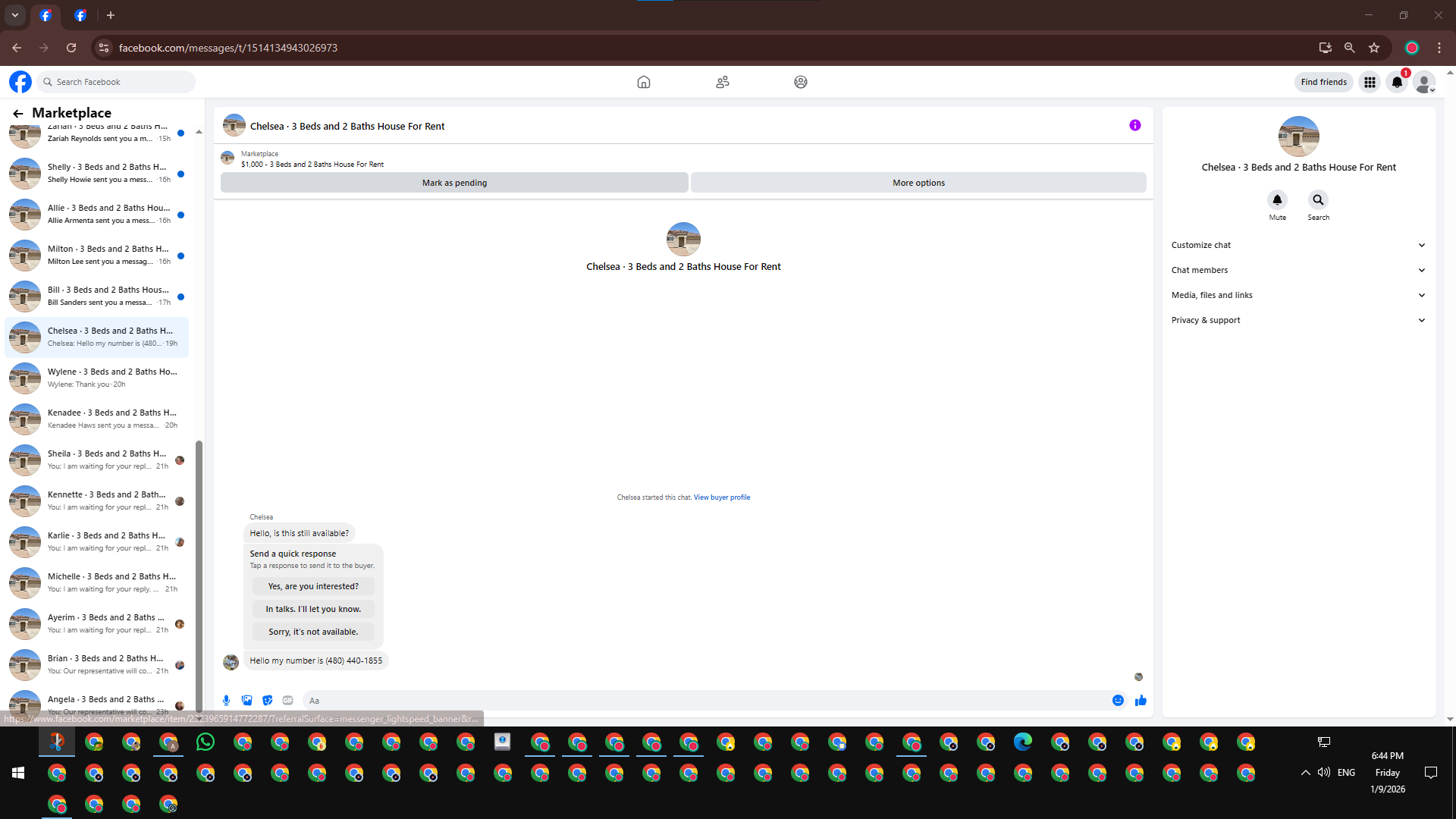Viewport: 1456px width, 819px height.
Task: Mute the Chelsea conversation
Action: [1277, 200]
